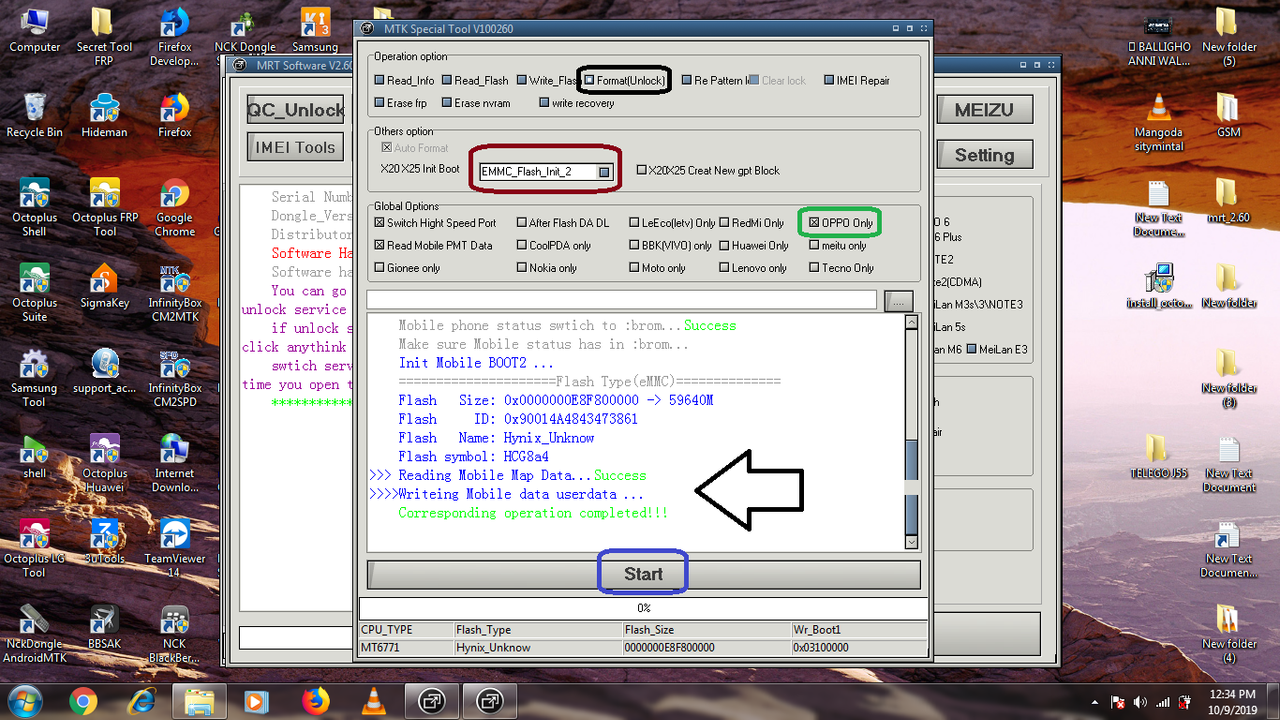Click the Windows Start orb
Image resolution: width=1280 pixels, height=720 pixels.
(23, 700)
